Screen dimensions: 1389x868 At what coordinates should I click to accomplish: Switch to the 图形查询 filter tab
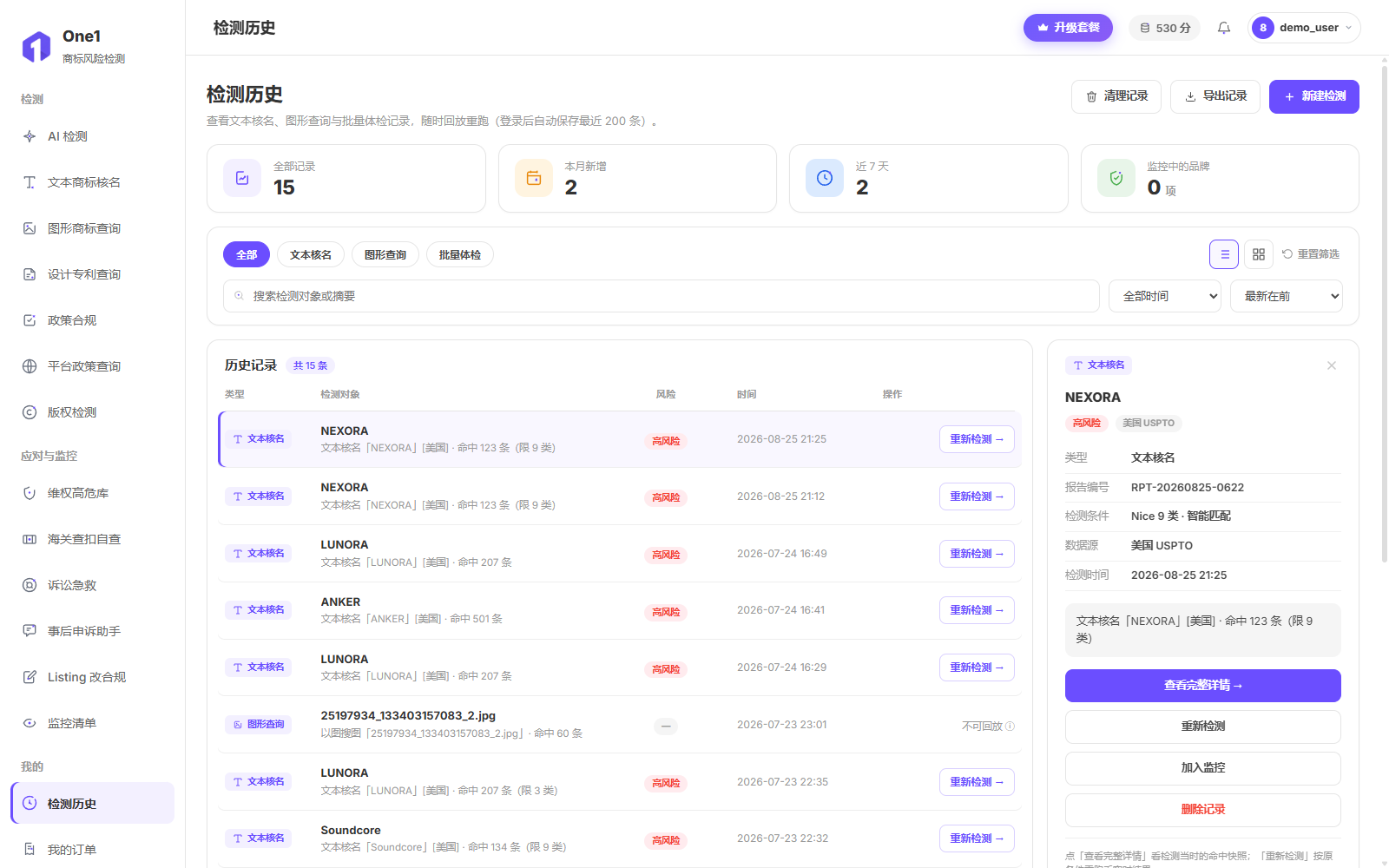[x=385, y=254]
